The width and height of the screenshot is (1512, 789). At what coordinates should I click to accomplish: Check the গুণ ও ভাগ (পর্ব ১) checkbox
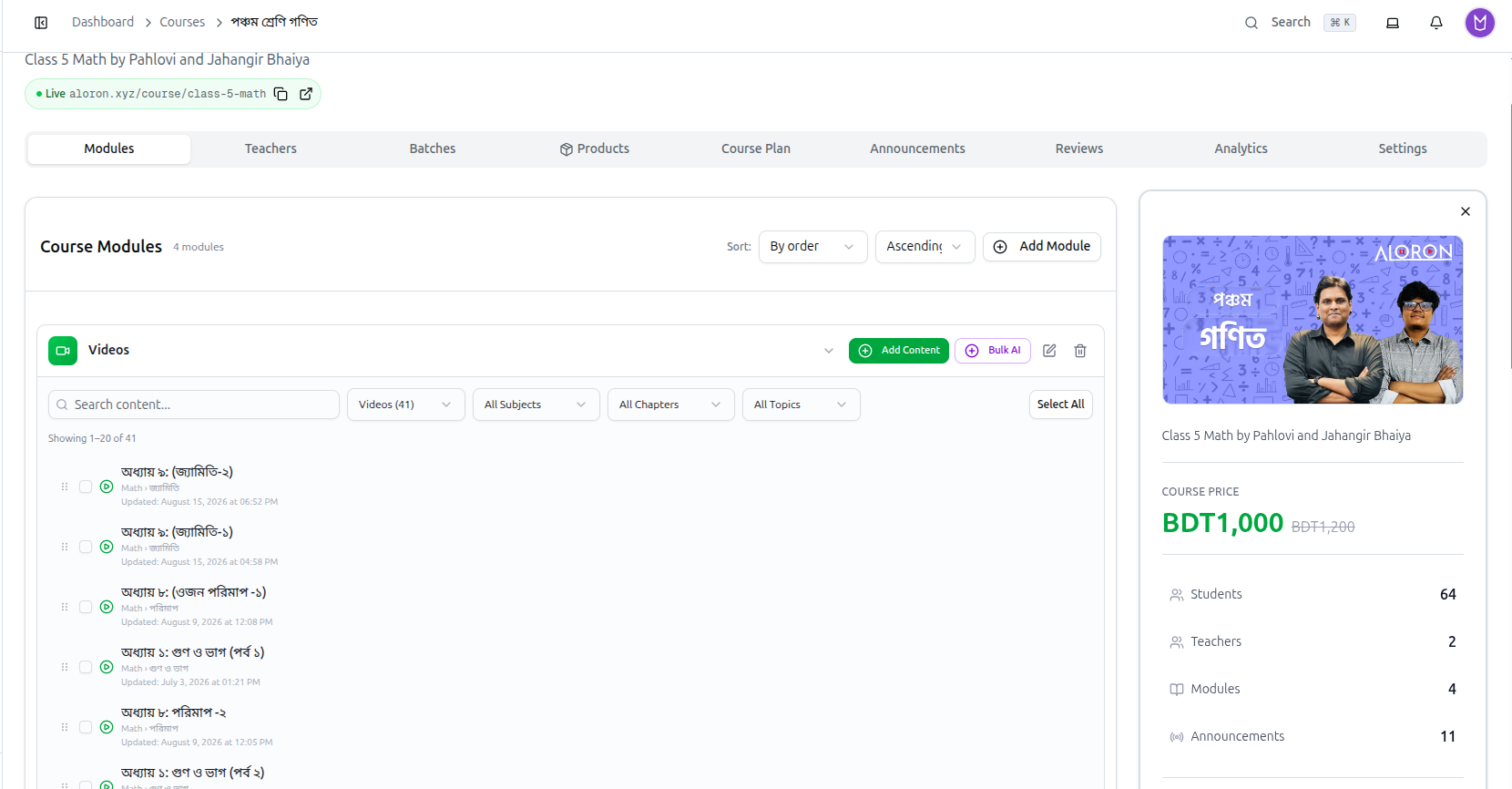click(x=86, y=667)
